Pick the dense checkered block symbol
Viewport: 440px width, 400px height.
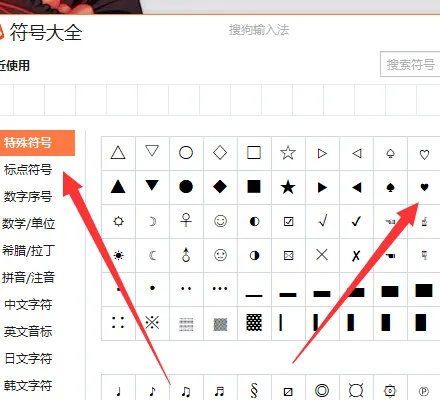[x=254, y=323]
